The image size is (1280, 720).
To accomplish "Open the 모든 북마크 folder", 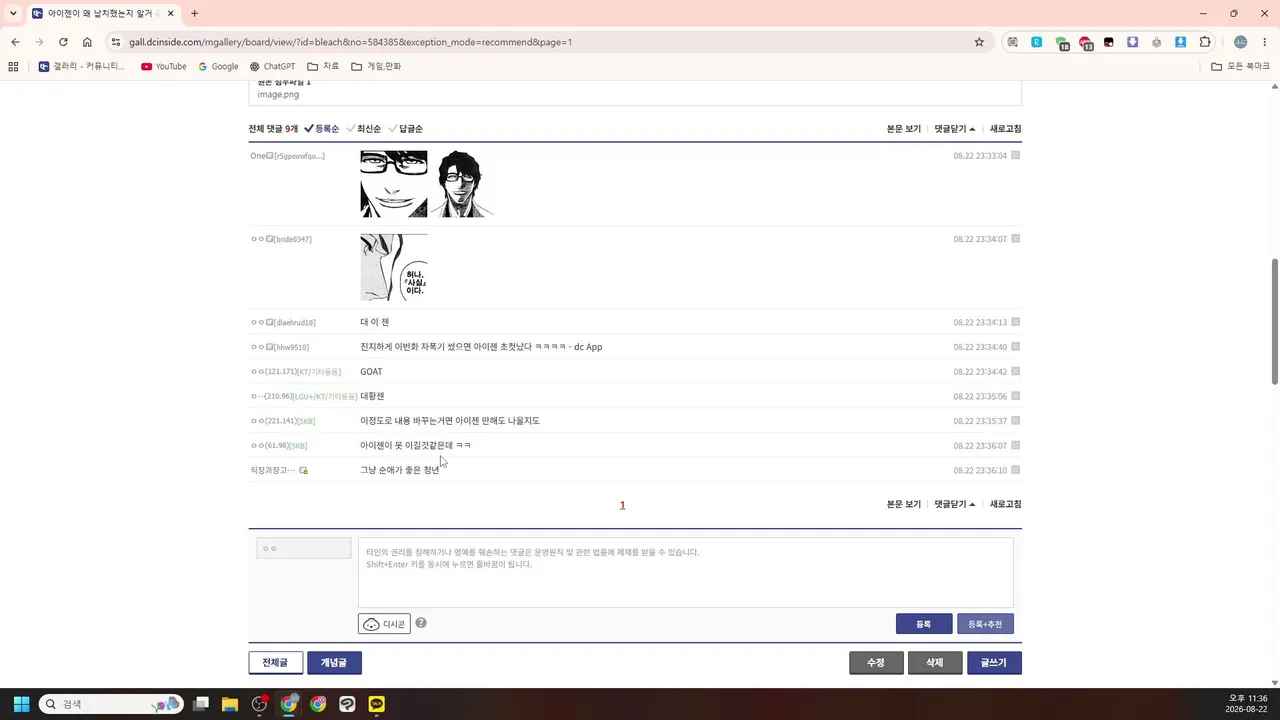I will [x=1240, y=67].
